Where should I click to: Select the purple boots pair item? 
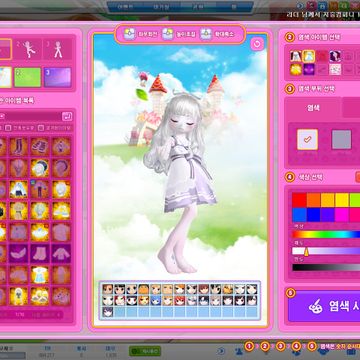(x=40, y=254)
